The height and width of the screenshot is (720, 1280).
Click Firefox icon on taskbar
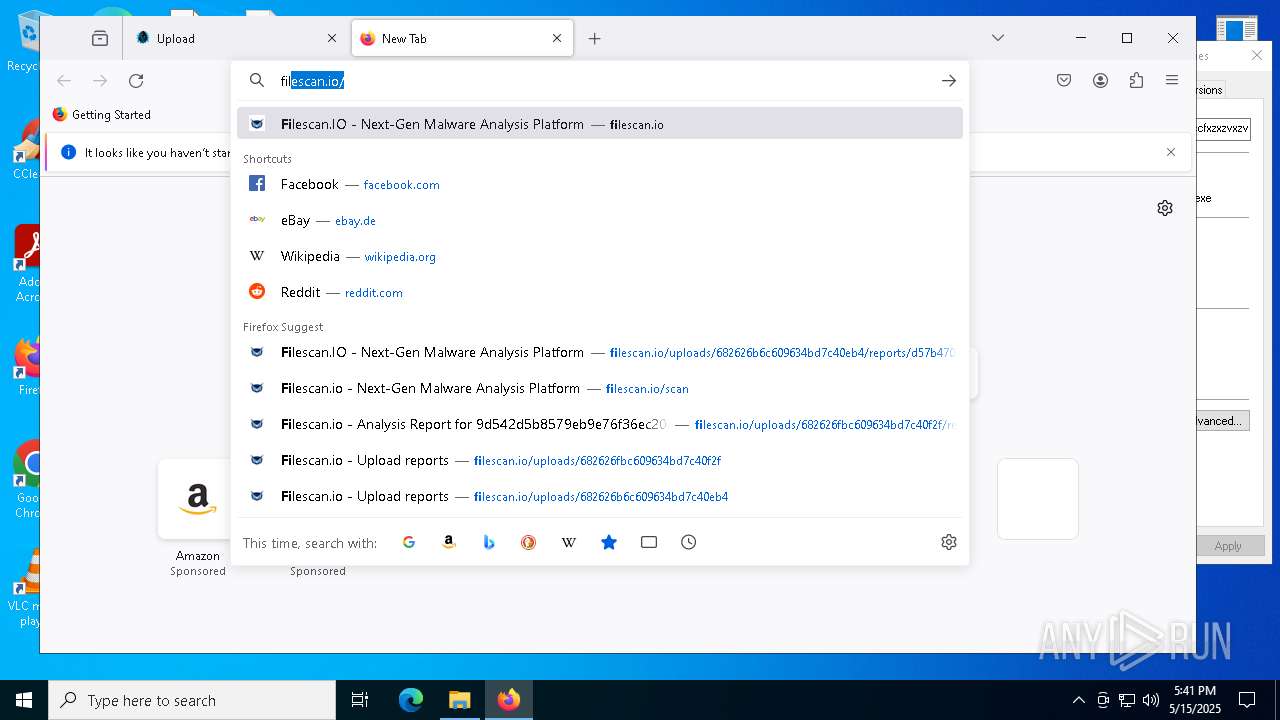click(x=509, y=700)
